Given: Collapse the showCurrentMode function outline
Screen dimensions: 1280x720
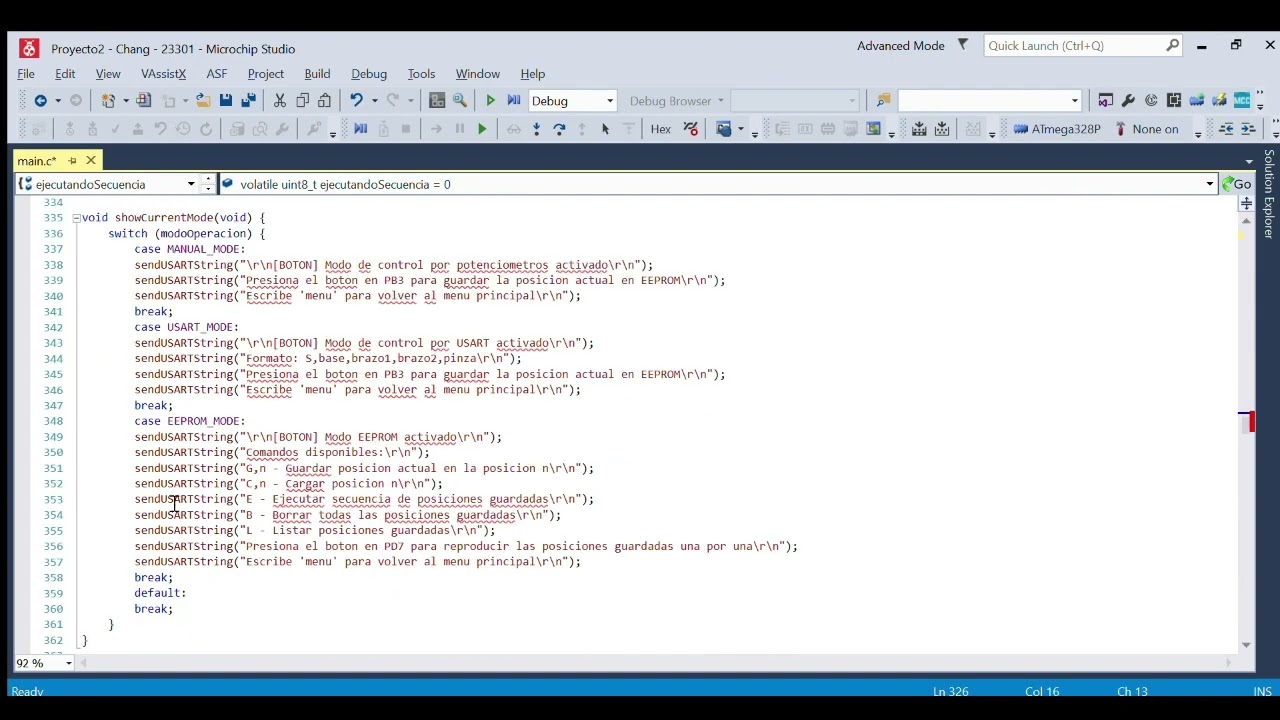Looking at the screenshot, I should (76, 218).
